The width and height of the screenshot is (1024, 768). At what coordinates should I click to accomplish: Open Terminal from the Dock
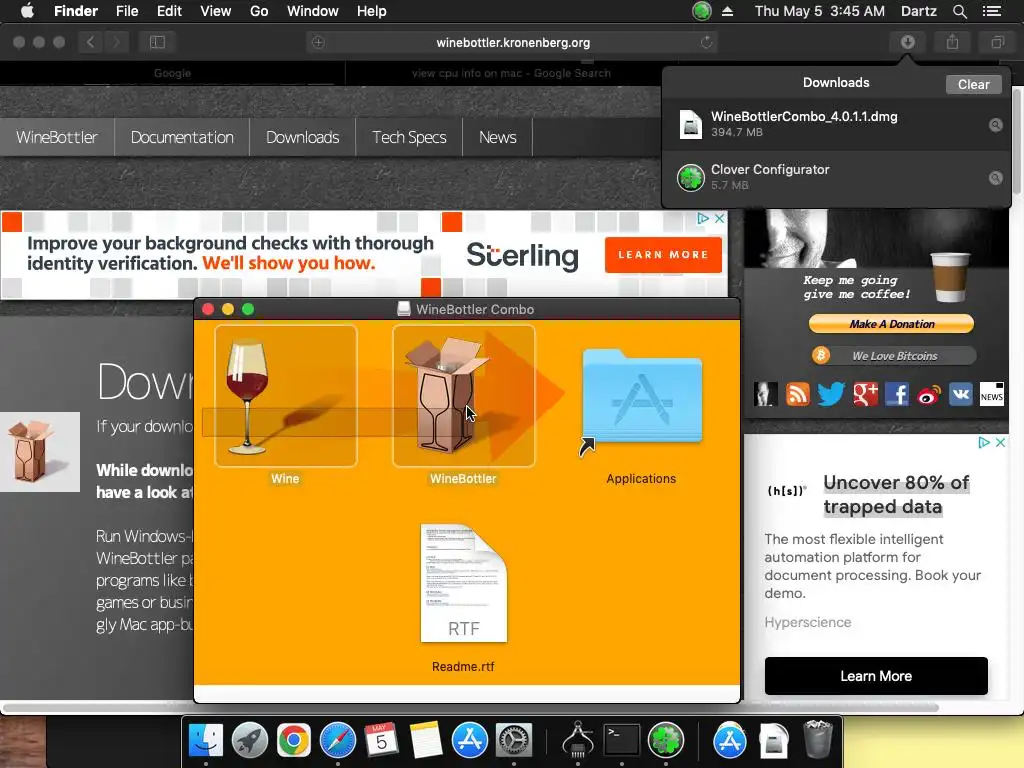621,741
